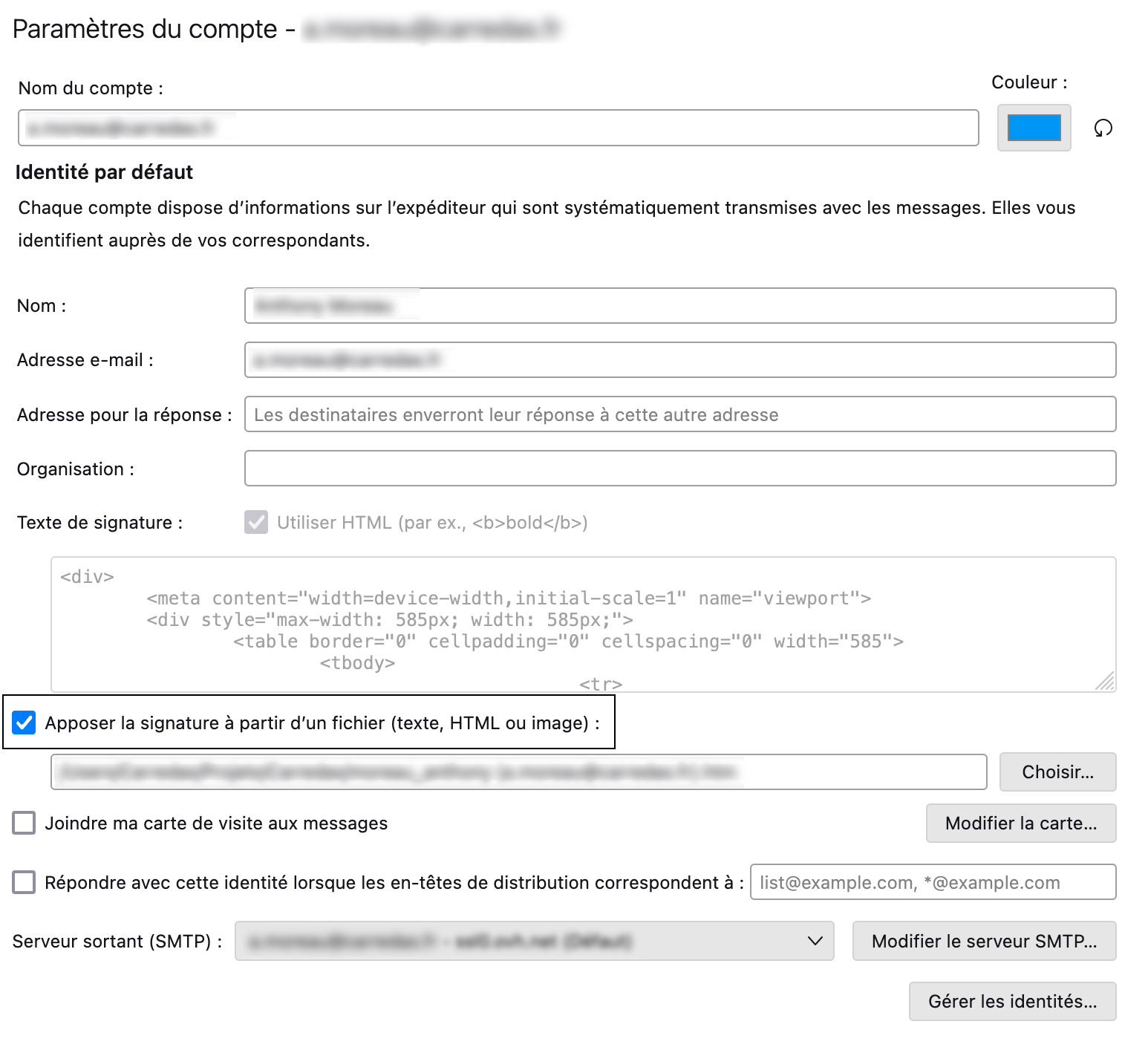This screenshot has width=1148, height=1050.
Task: Click the distribution list headers input field
Action: tap(932, 882)
